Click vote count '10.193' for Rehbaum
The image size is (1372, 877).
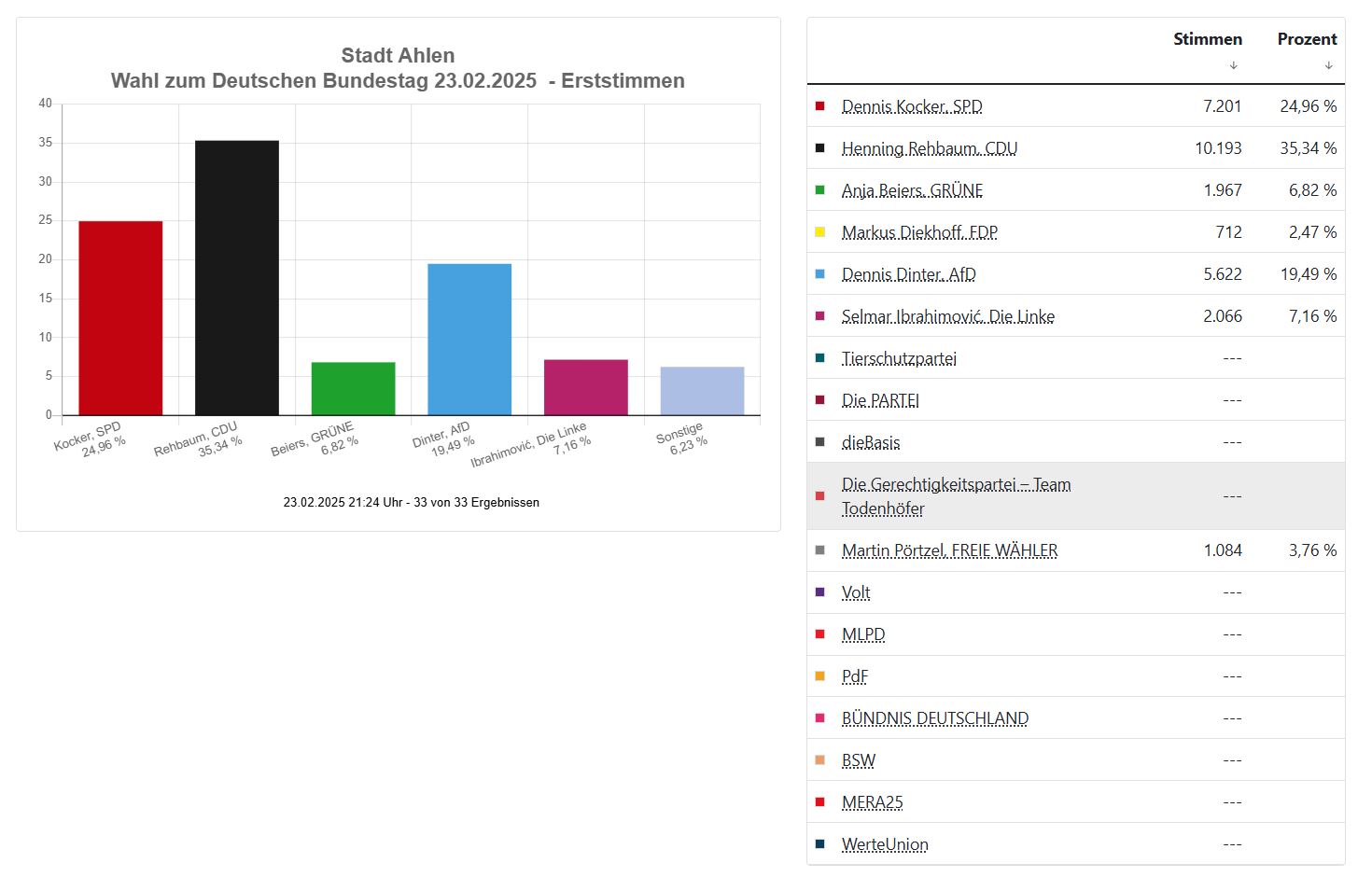[x=1218, y=148]
